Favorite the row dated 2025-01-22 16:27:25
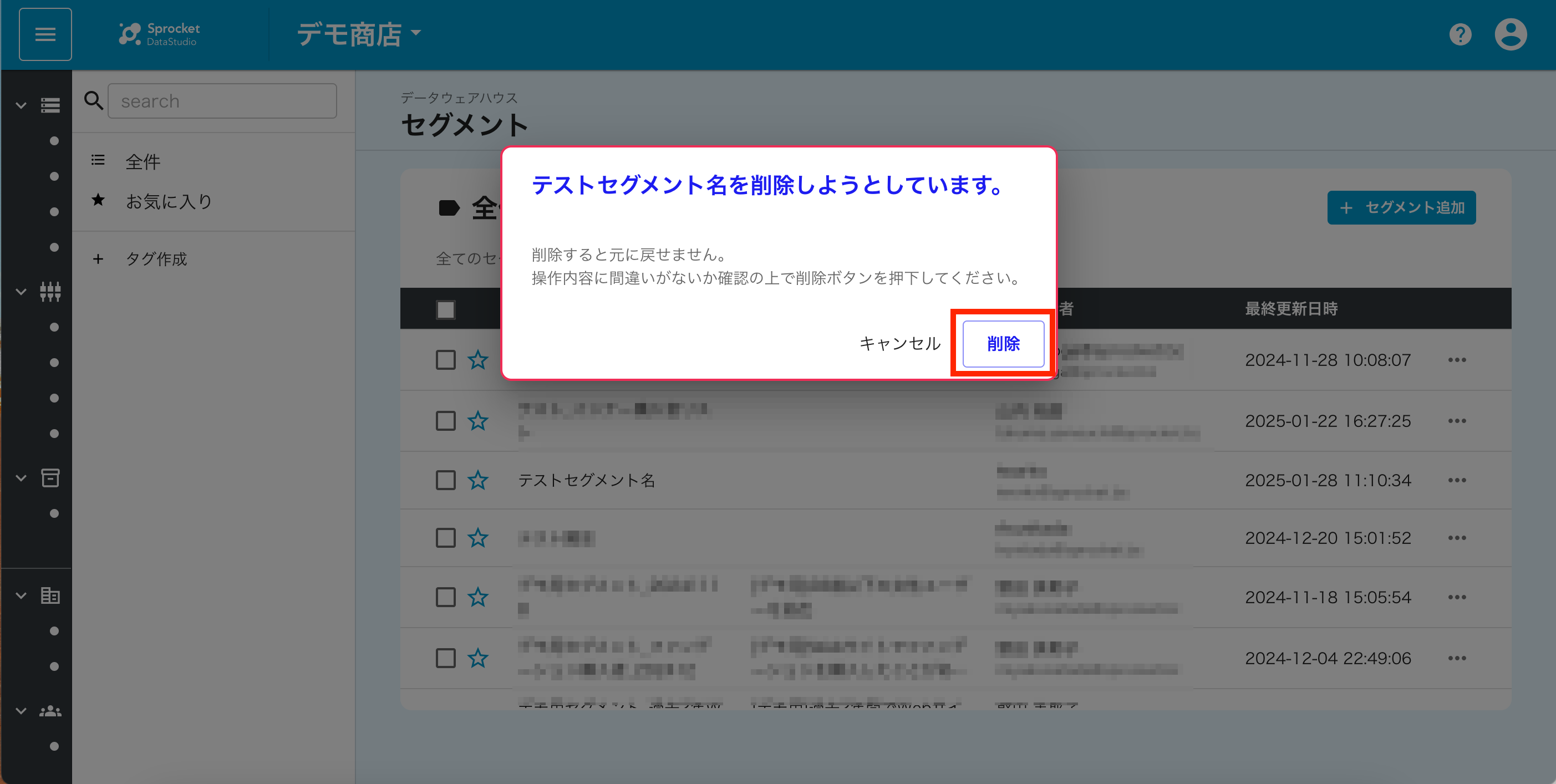 [x=478, y=421]
